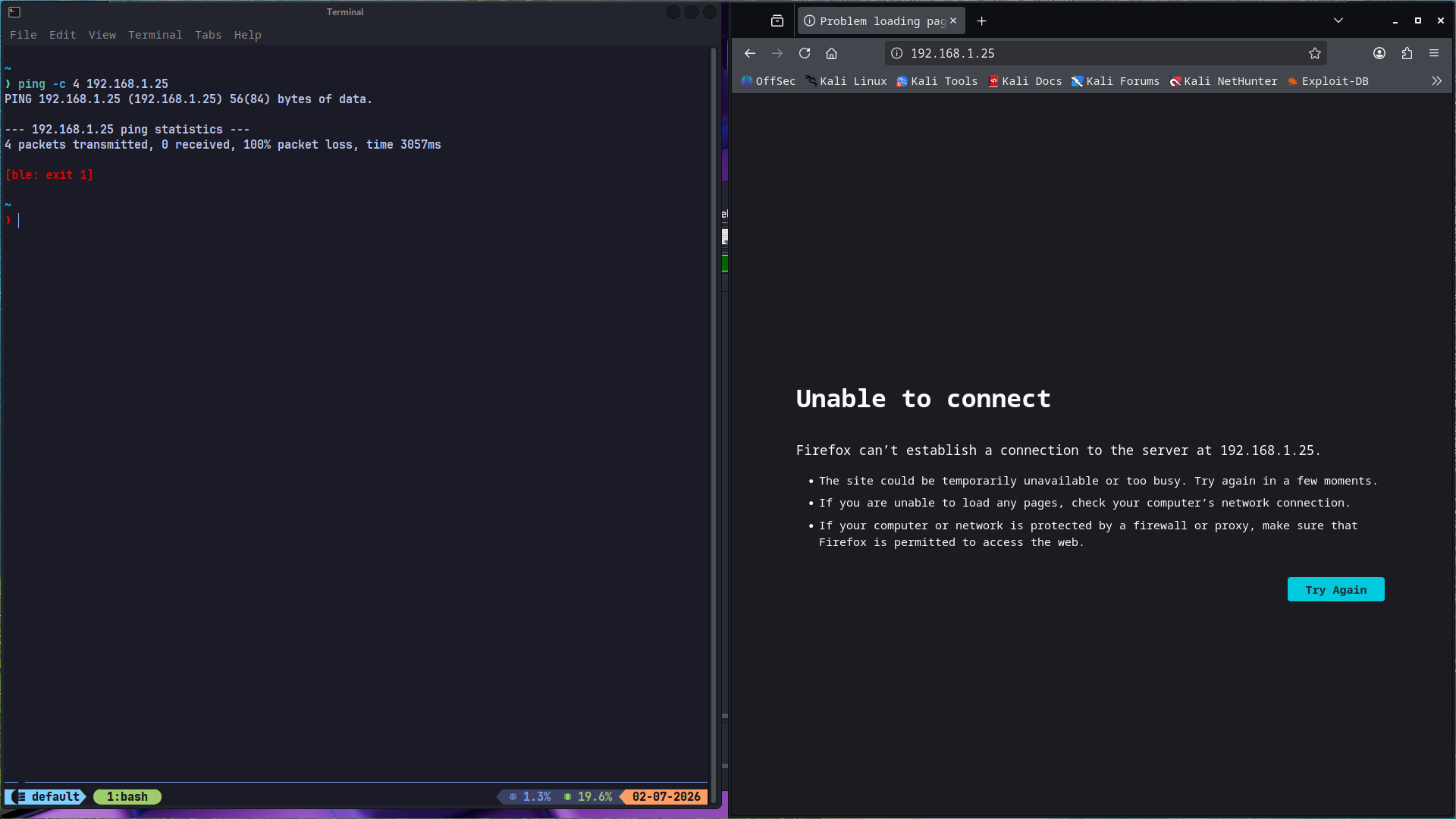Open the Kali Docs bookmark

1025,81
